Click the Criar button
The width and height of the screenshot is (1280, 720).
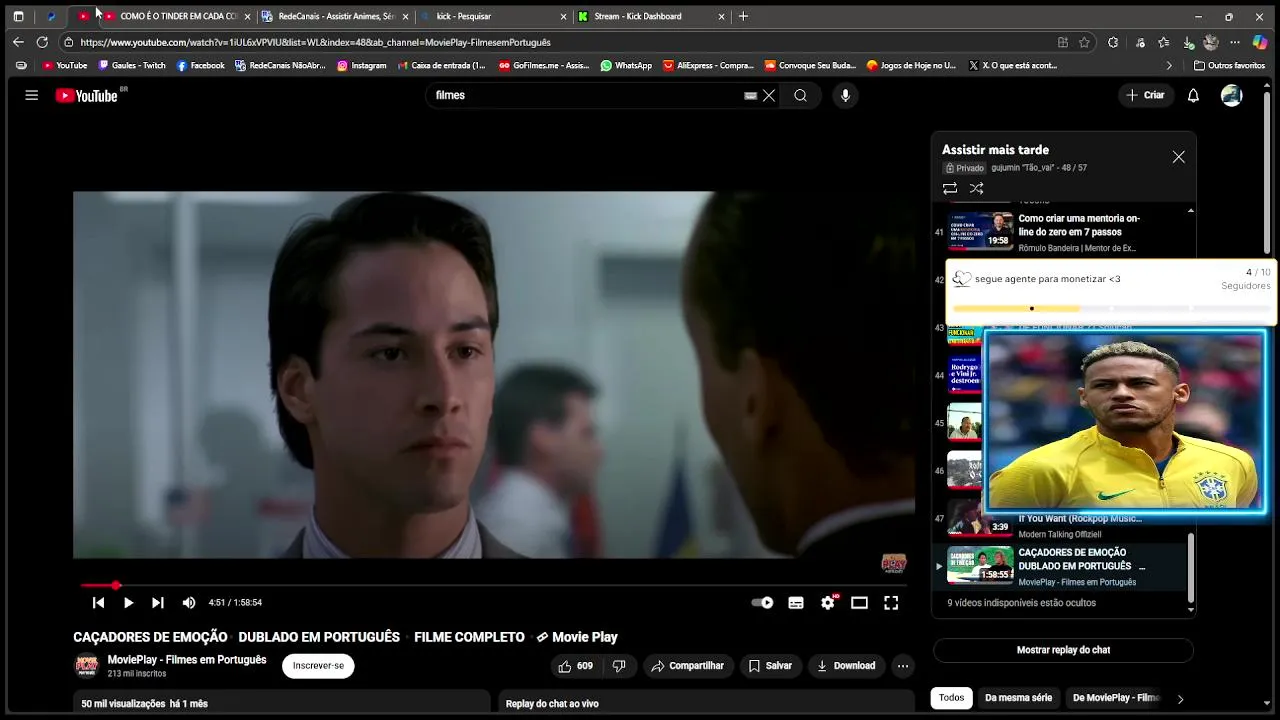[x=1146, y=95]
